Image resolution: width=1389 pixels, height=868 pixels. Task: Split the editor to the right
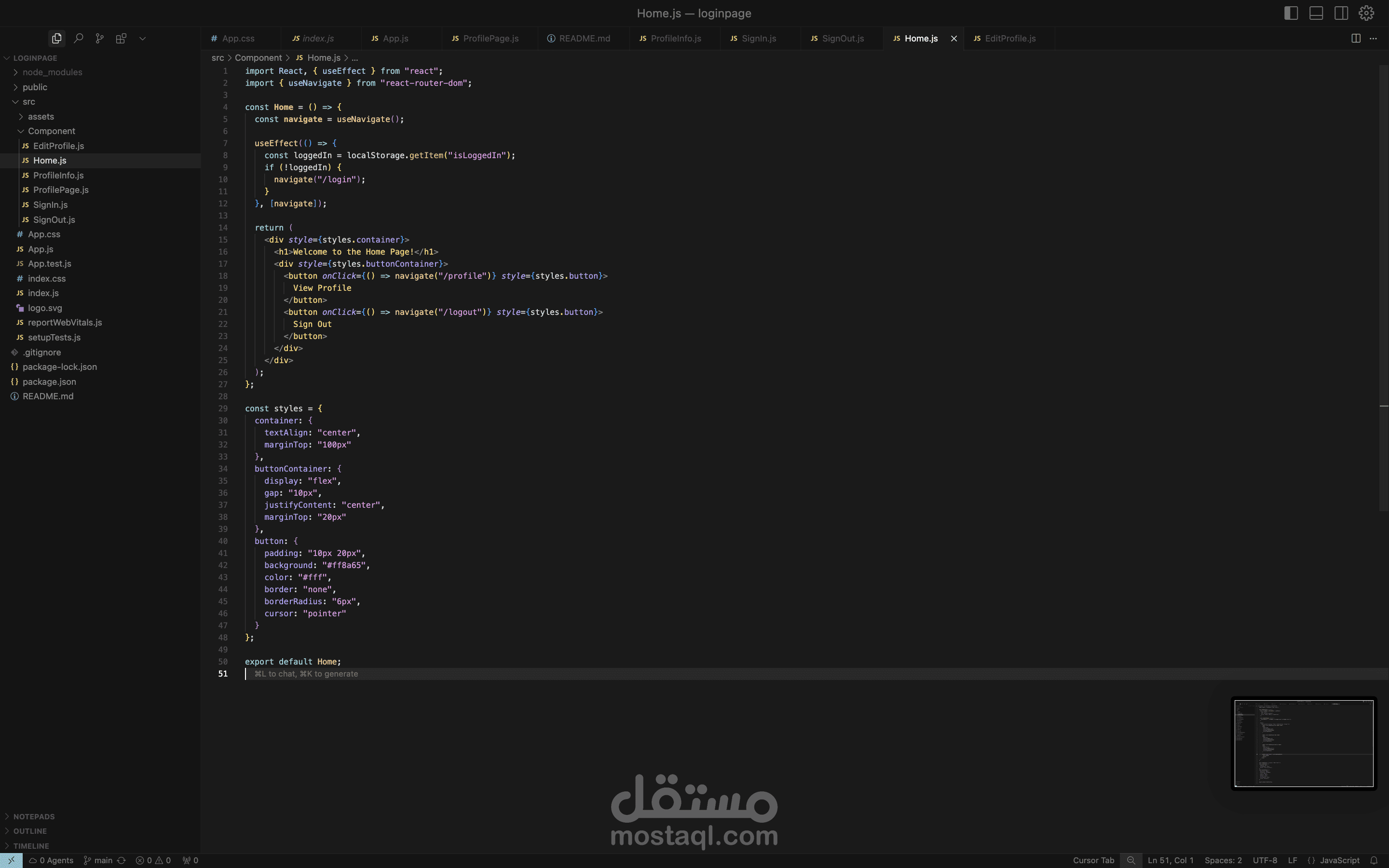[x=1356, y=39]
